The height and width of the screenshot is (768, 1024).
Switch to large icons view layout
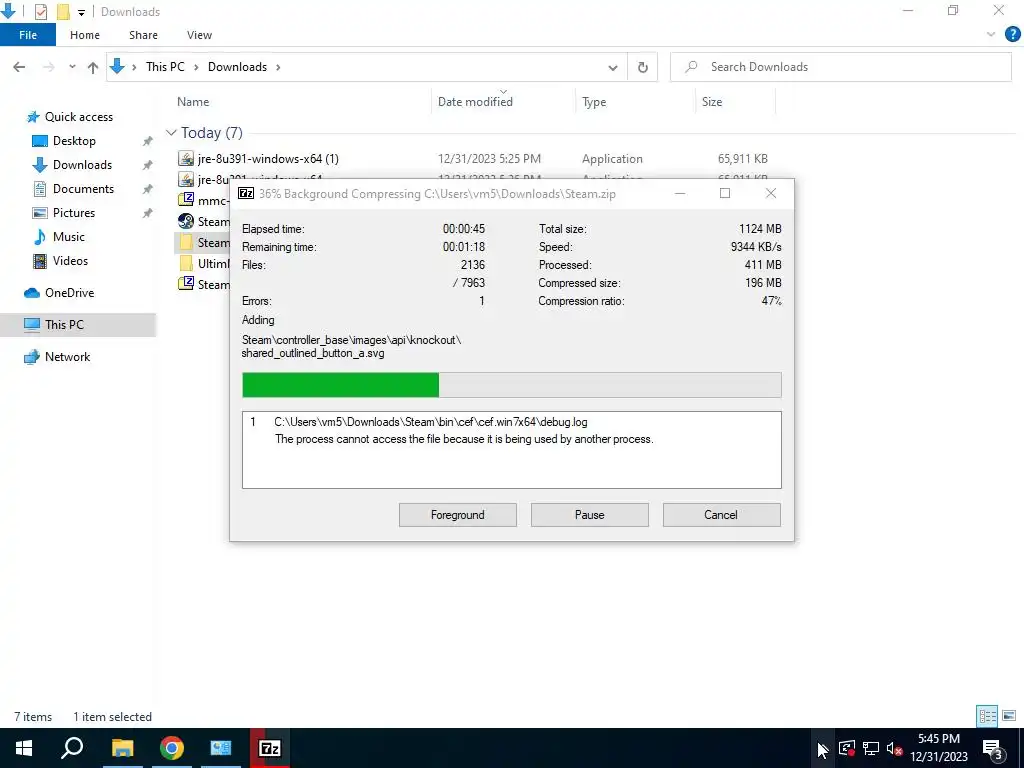[x=1009, y=716]
